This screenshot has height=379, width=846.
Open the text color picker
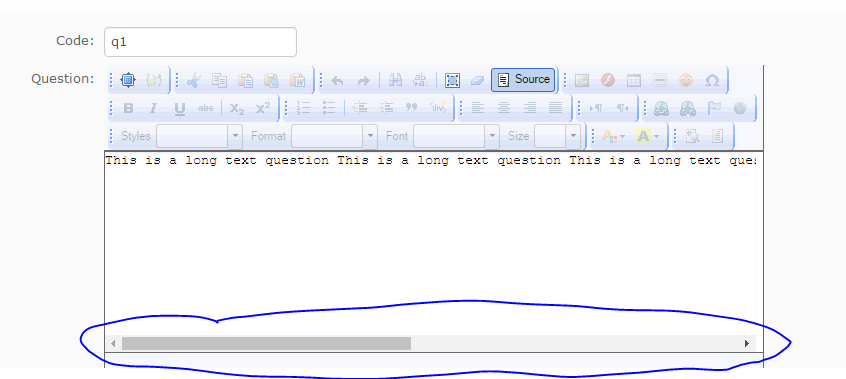click(x=613, y=136)
